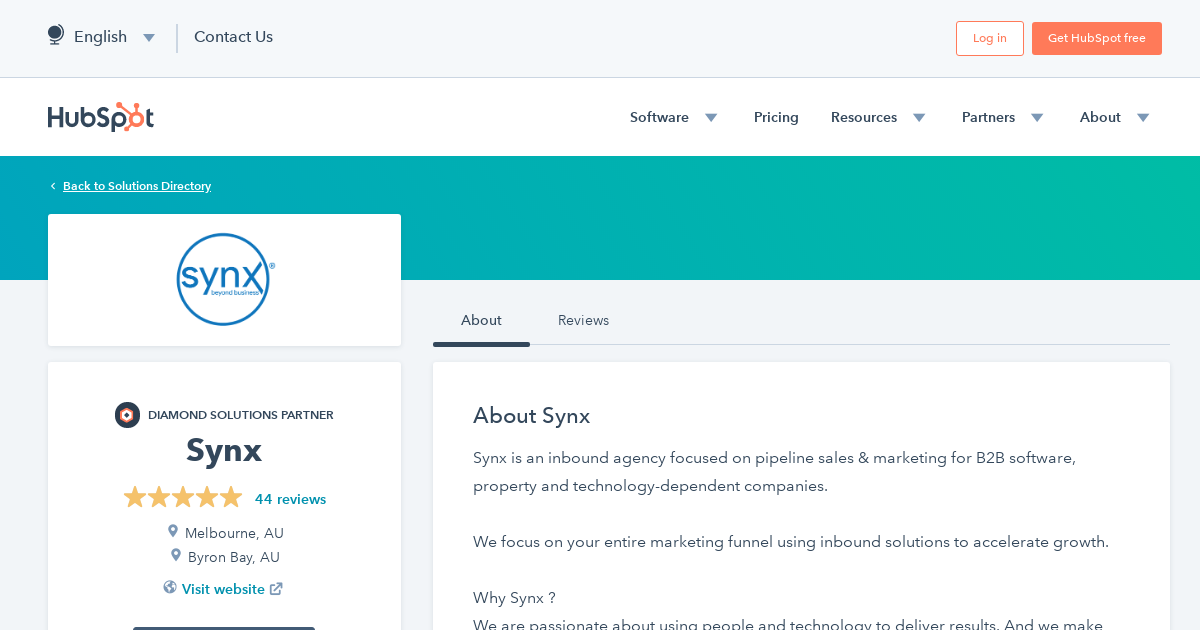Select the Diamond Solutions Partner badge icon
1200x630 pixels.
point(127,414)
